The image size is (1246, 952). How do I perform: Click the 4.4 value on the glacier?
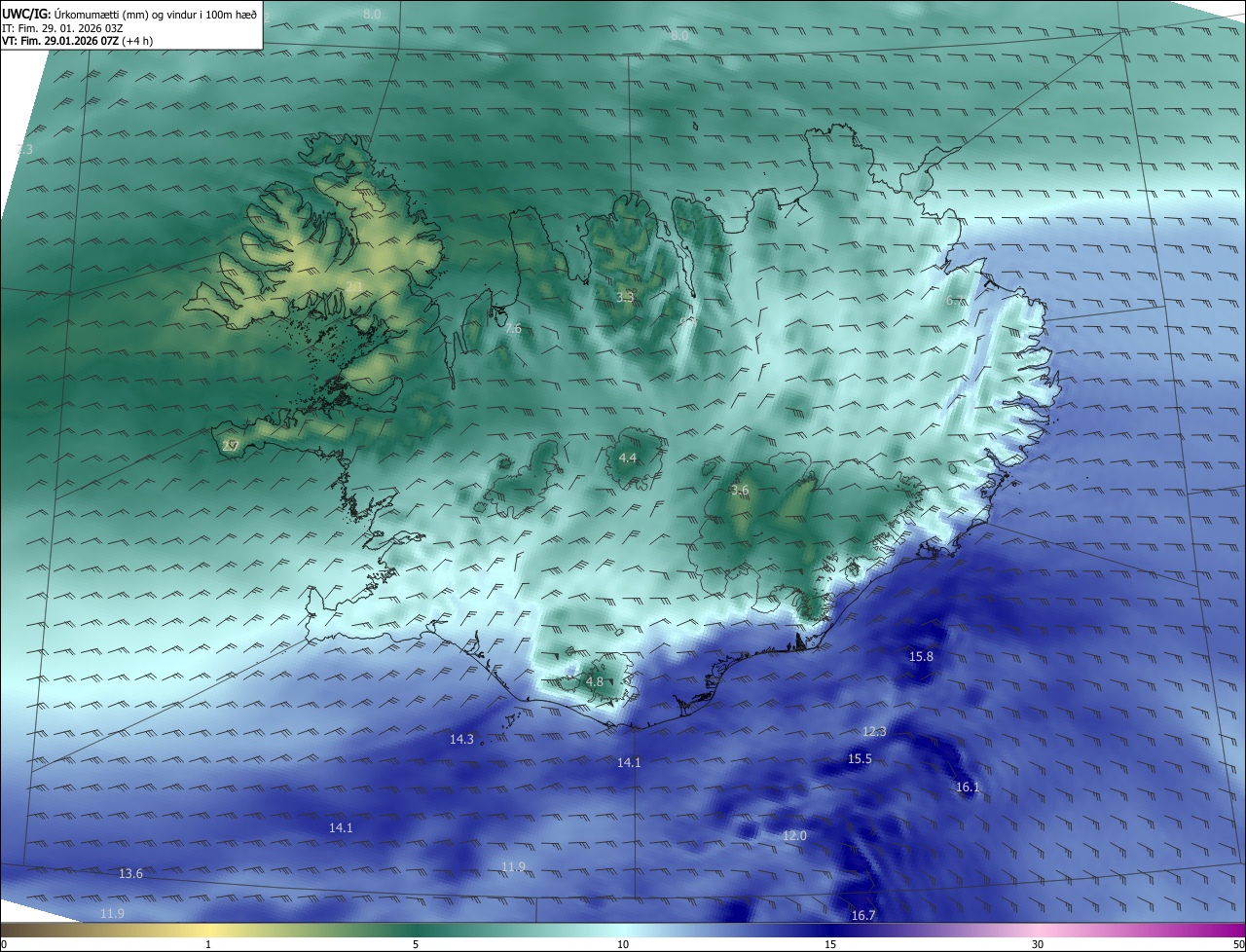(628, 458)
